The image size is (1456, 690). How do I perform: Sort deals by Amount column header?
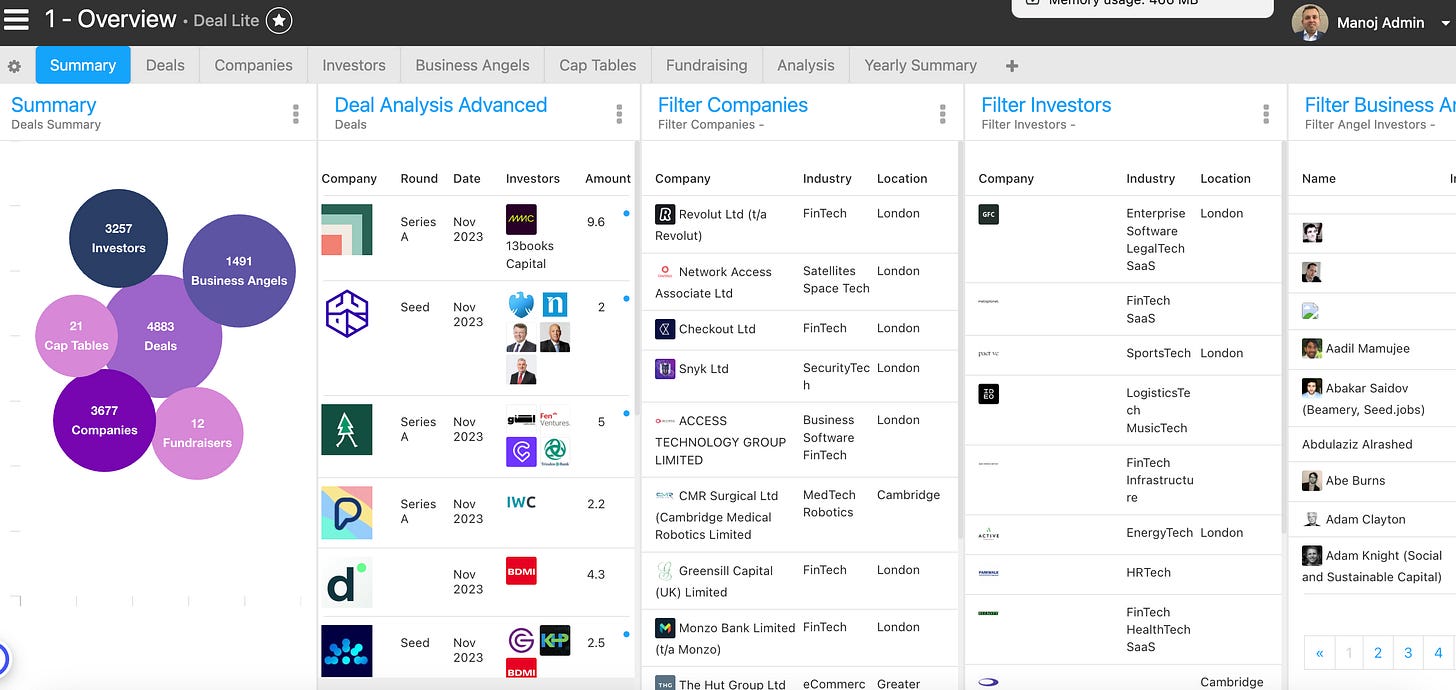608,179
